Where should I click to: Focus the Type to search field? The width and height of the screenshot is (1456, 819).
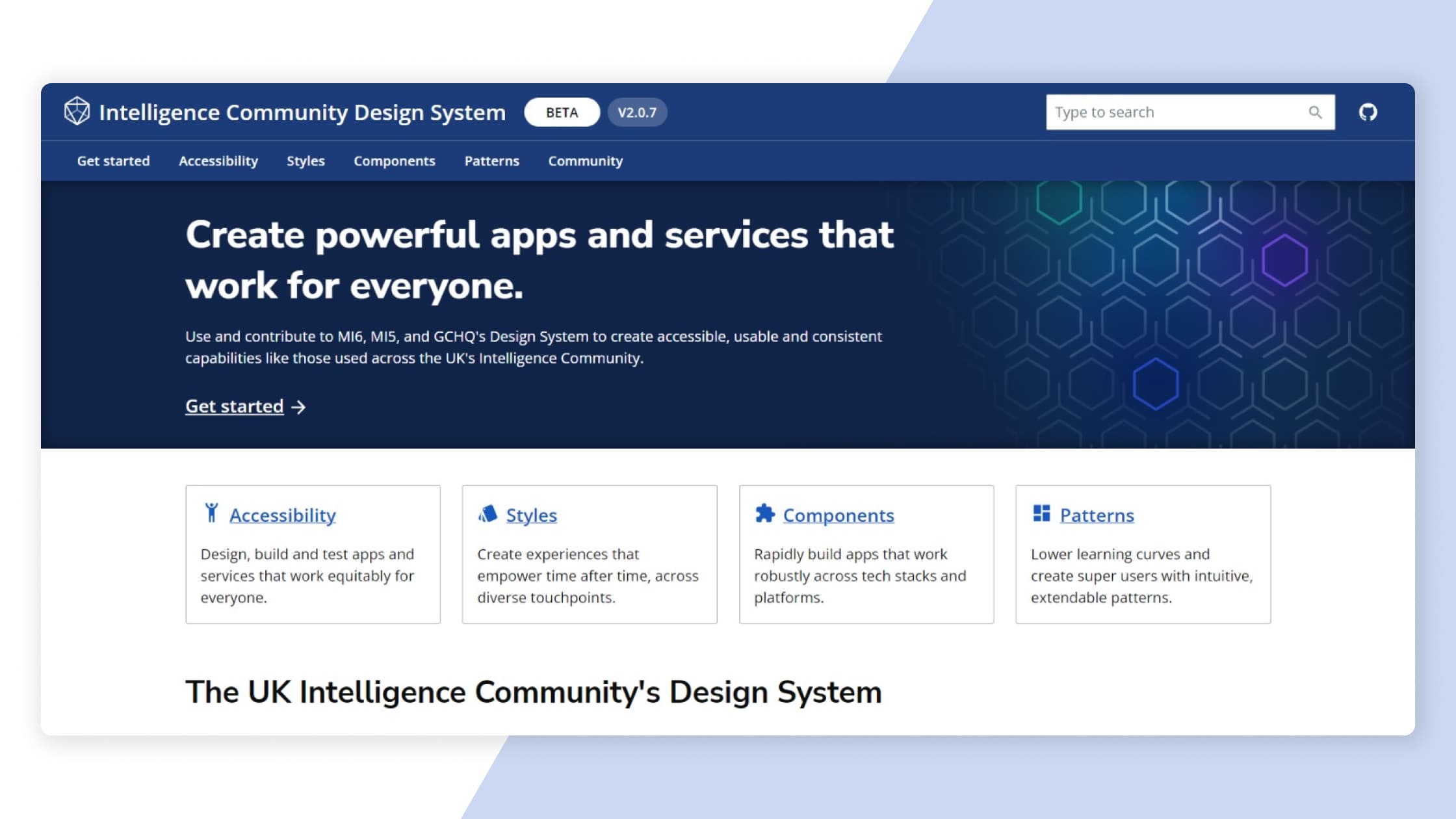tap(1190, 112)
